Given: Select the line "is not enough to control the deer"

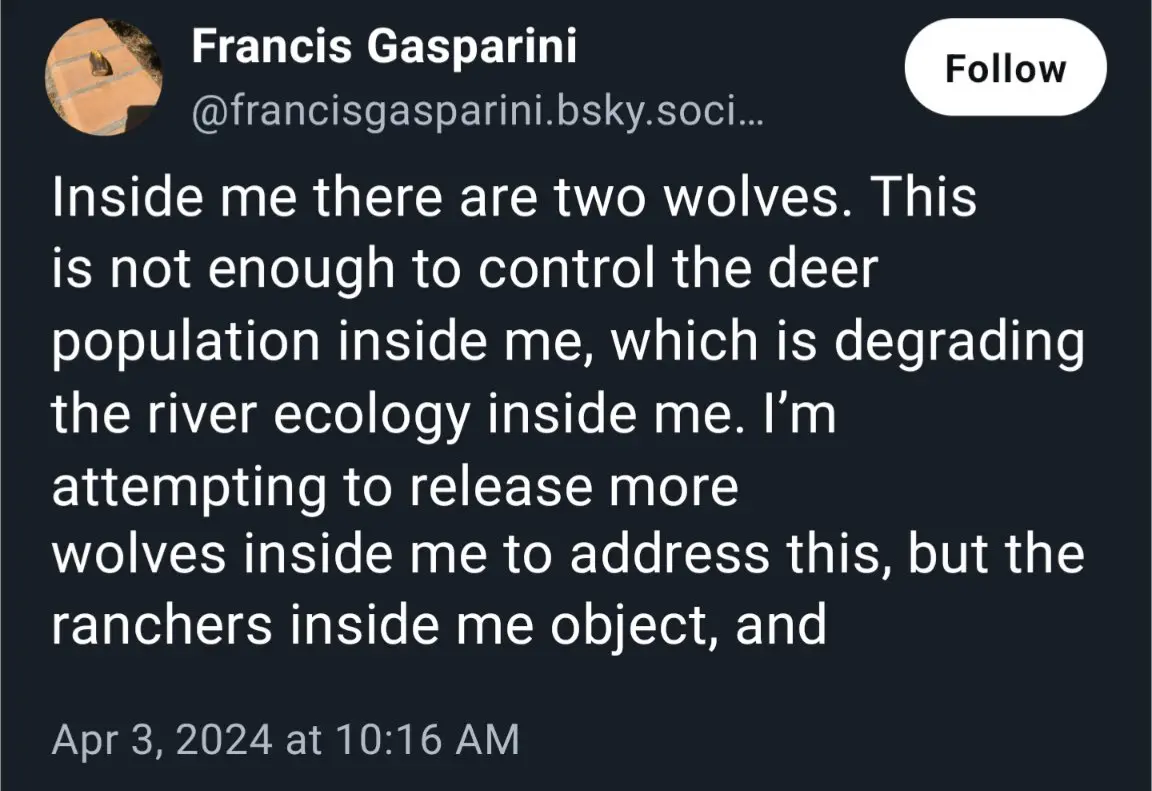Looking at the screenshot, I should pos(463,270).
